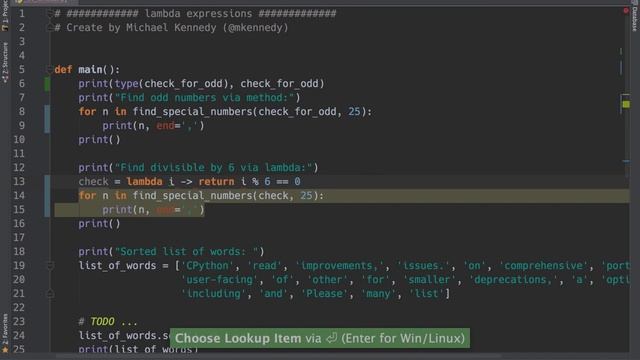Click the 'Michael Kennedy' comment text
This screenshot has height=360, width=640.
171,28
